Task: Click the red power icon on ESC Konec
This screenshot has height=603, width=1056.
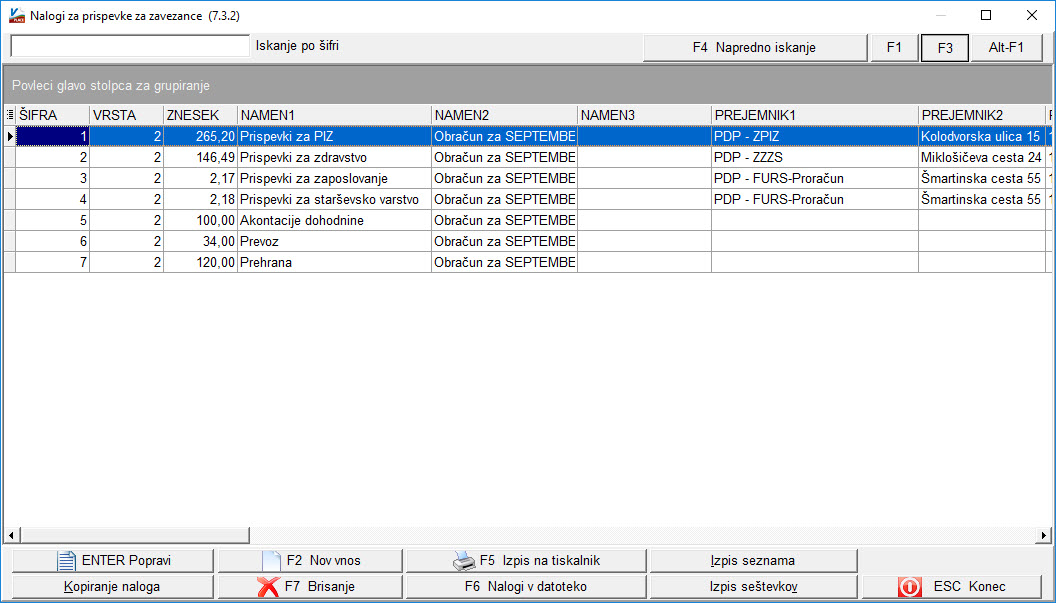Action: point(910,586)
